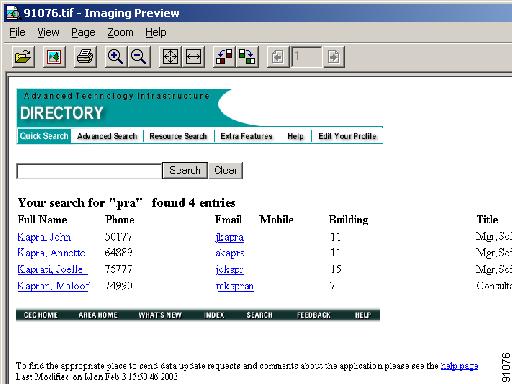This screenshot has width=512, height=384.
Task: Click the Open file folder icon
Action: click(23, 57)
